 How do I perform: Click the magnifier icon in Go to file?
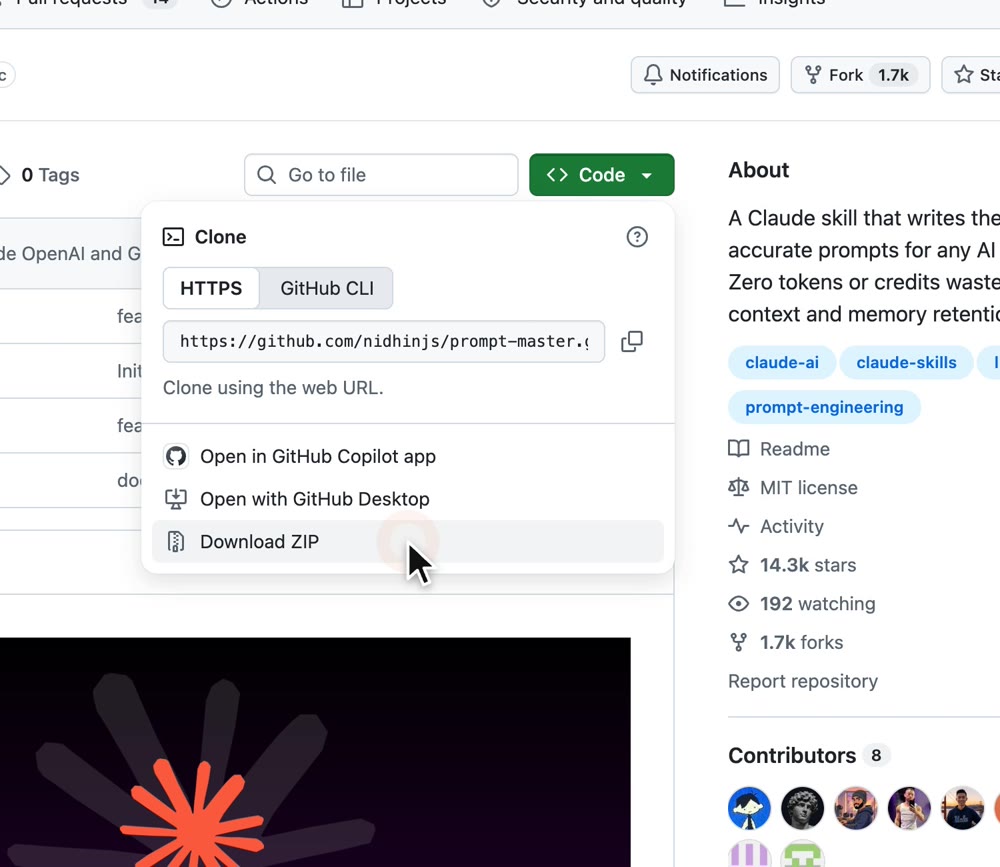[267, 175]
